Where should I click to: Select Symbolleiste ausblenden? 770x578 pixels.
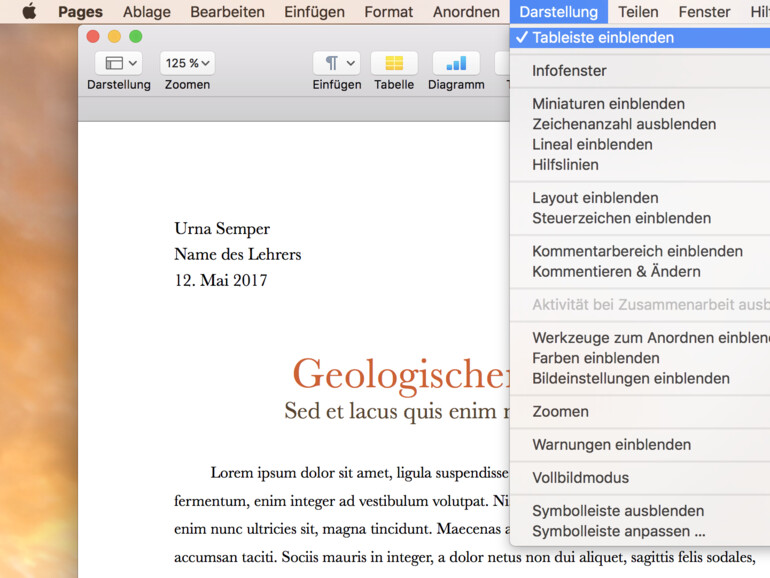point(640,511)
